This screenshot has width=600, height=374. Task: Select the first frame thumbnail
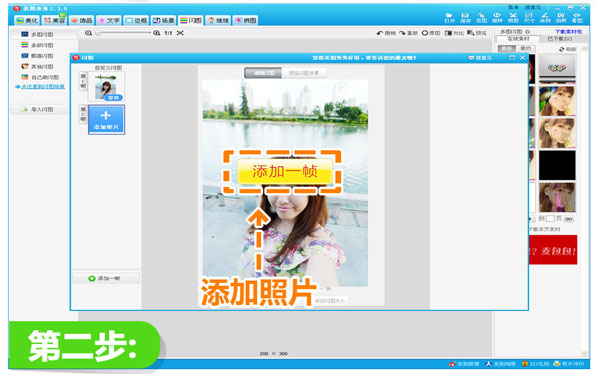click(106, 87)
